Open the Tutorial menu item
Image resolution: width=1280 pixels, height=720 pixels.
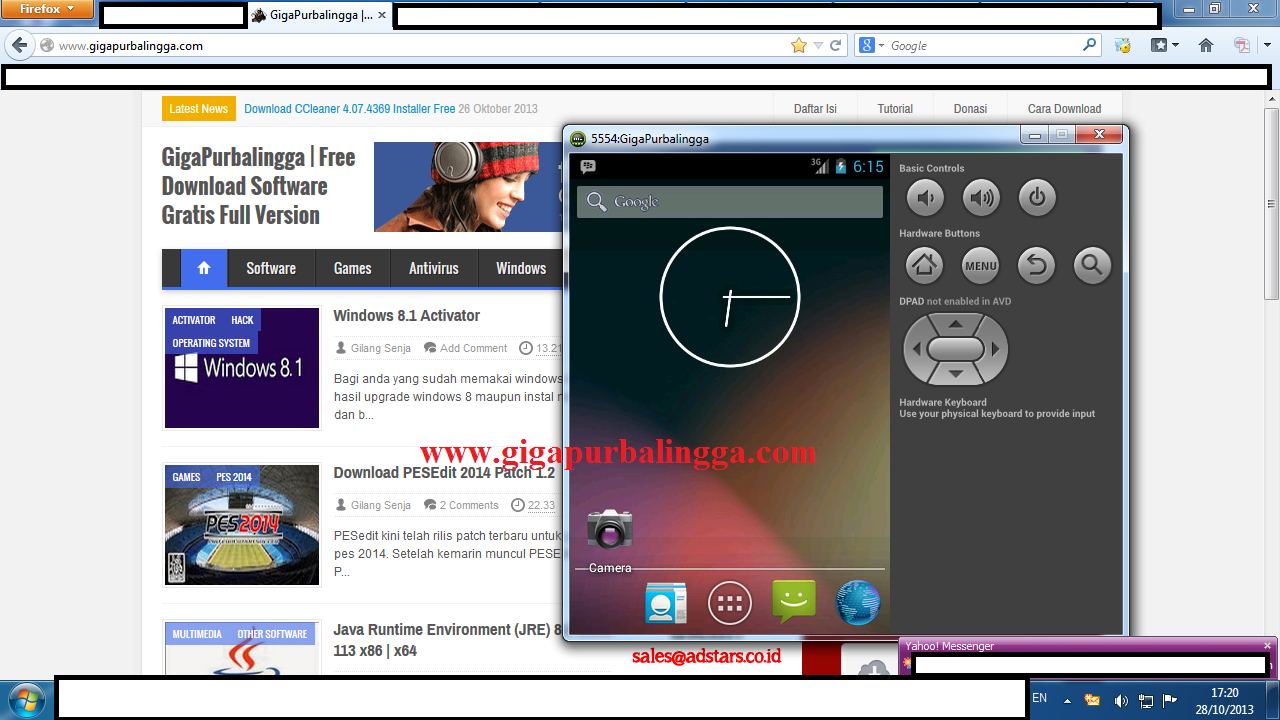[x=895, y=109]
